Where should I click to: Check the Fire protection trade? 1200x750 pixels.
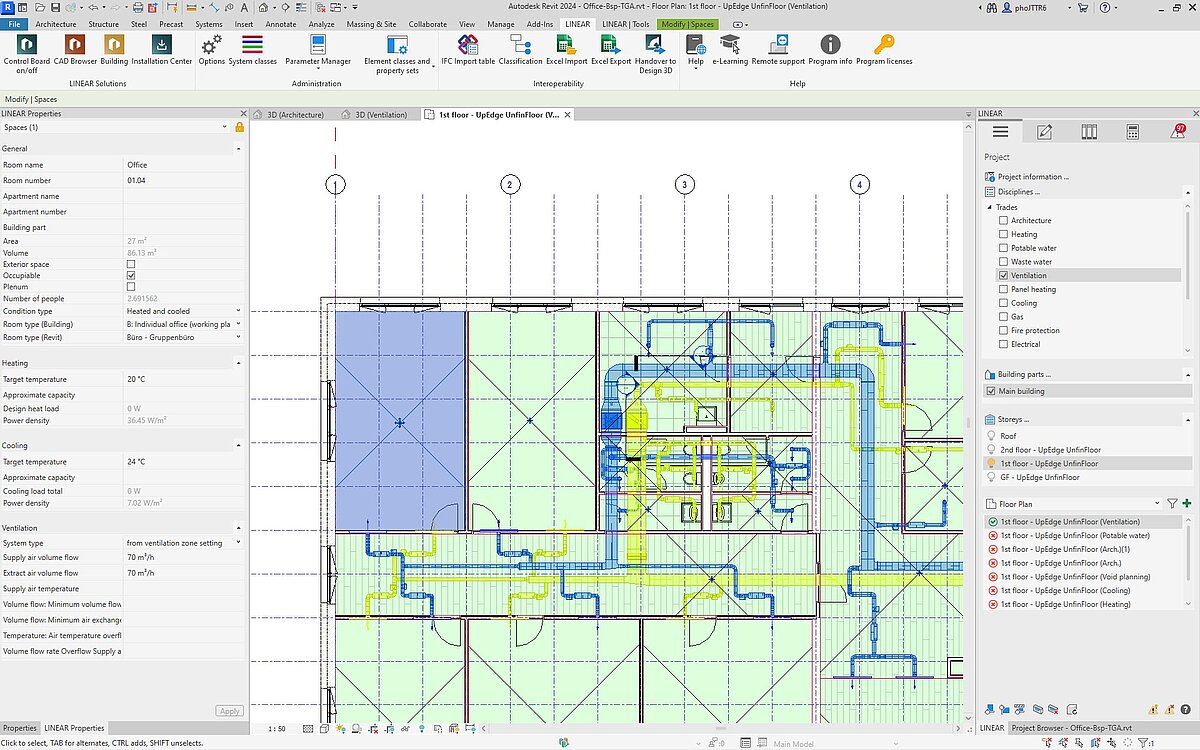pos(1003,330)
